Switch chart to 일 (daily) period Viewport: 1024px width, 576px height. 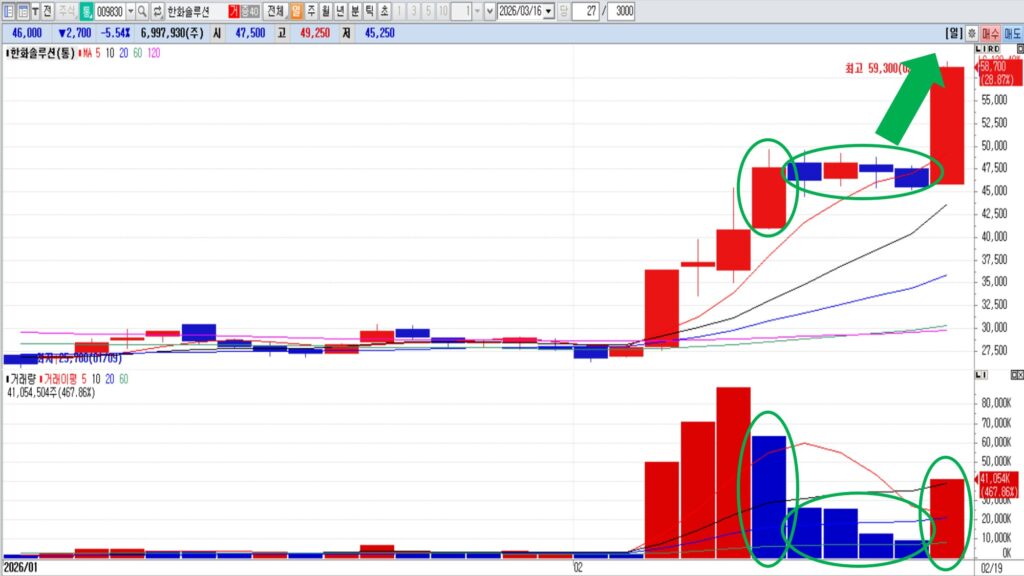point(296,11)
